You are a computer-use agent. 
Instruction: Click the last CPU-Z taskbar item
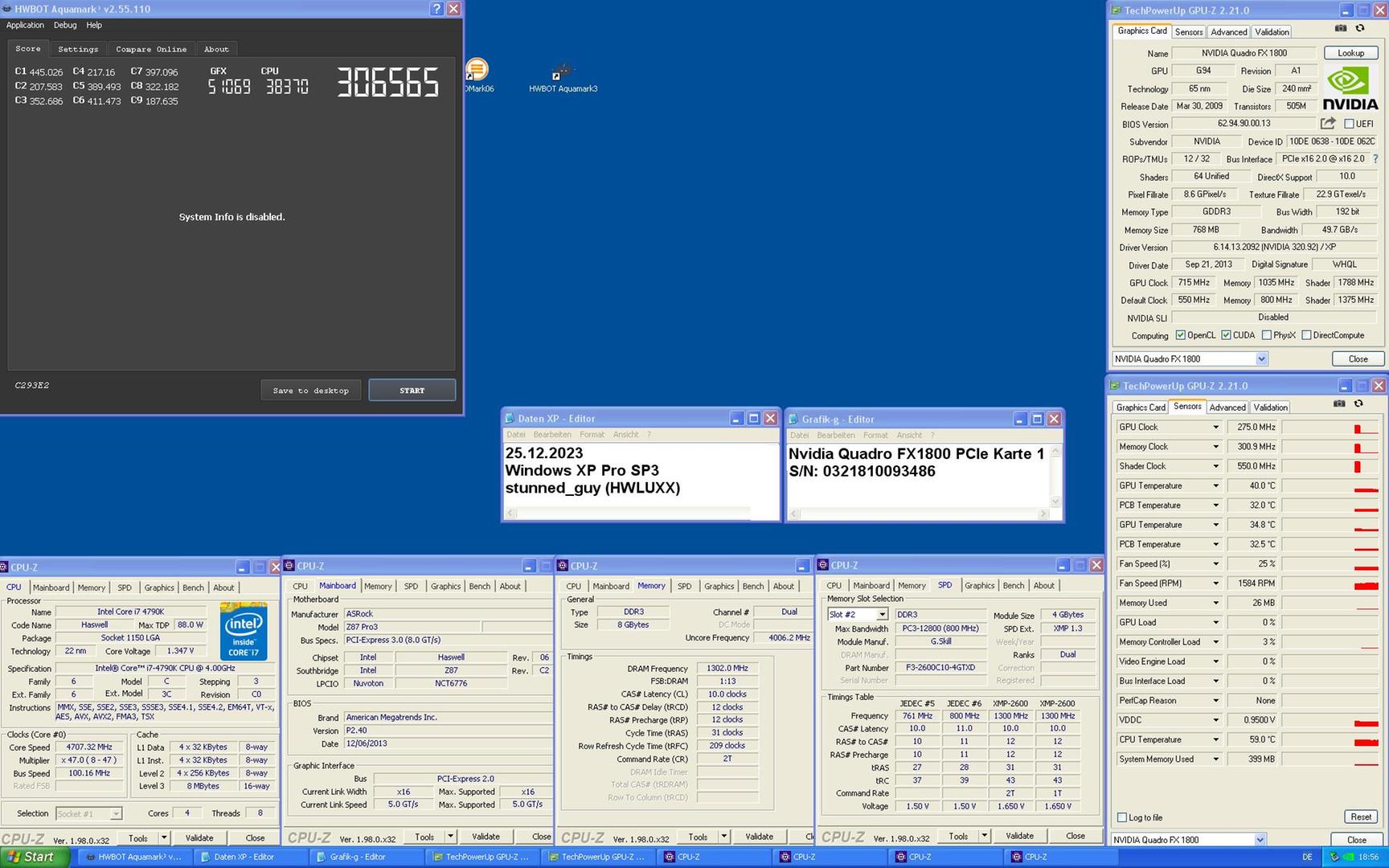[1060, 857]
